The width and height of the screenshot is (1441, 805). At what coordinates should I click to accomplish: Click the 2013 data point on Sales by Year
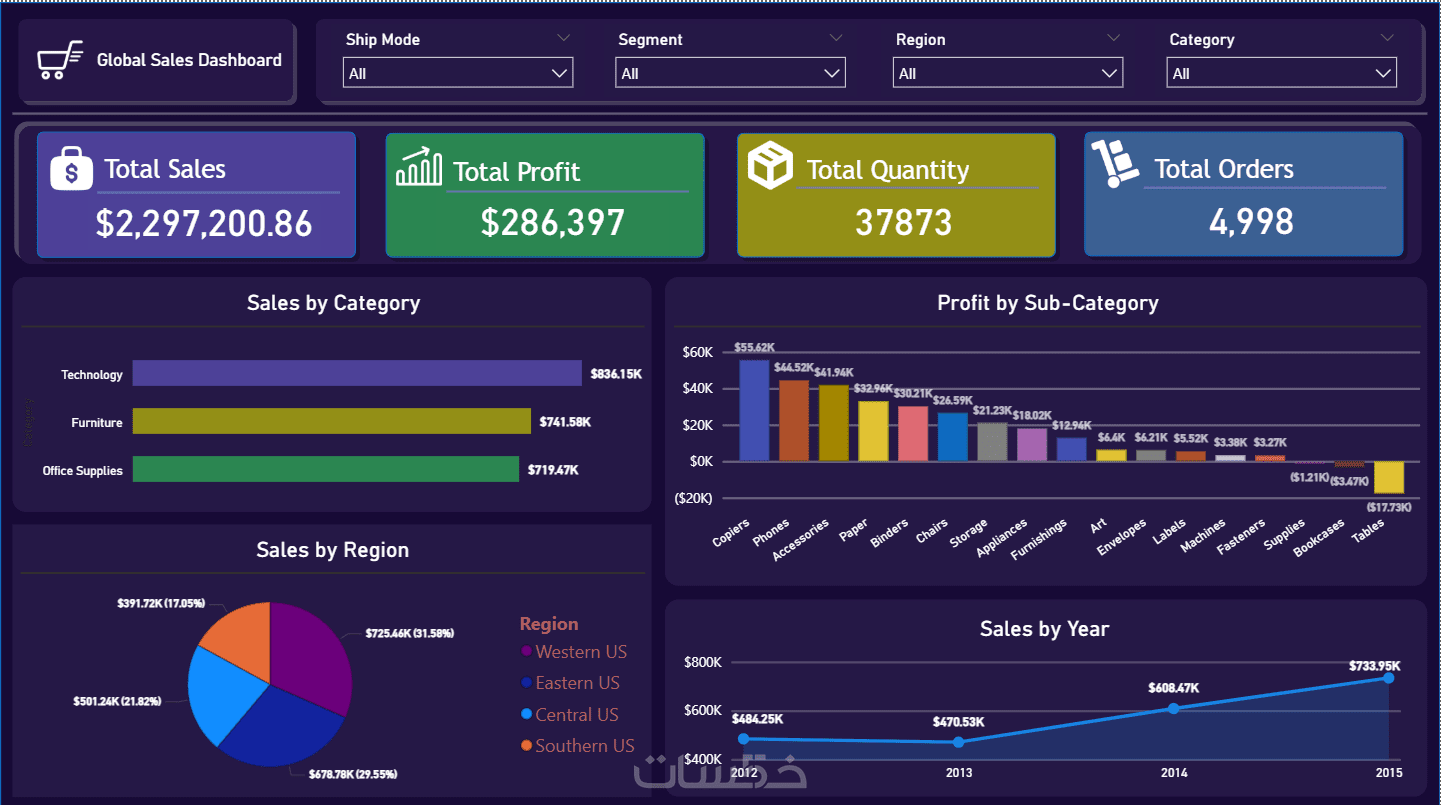point(959,742)
